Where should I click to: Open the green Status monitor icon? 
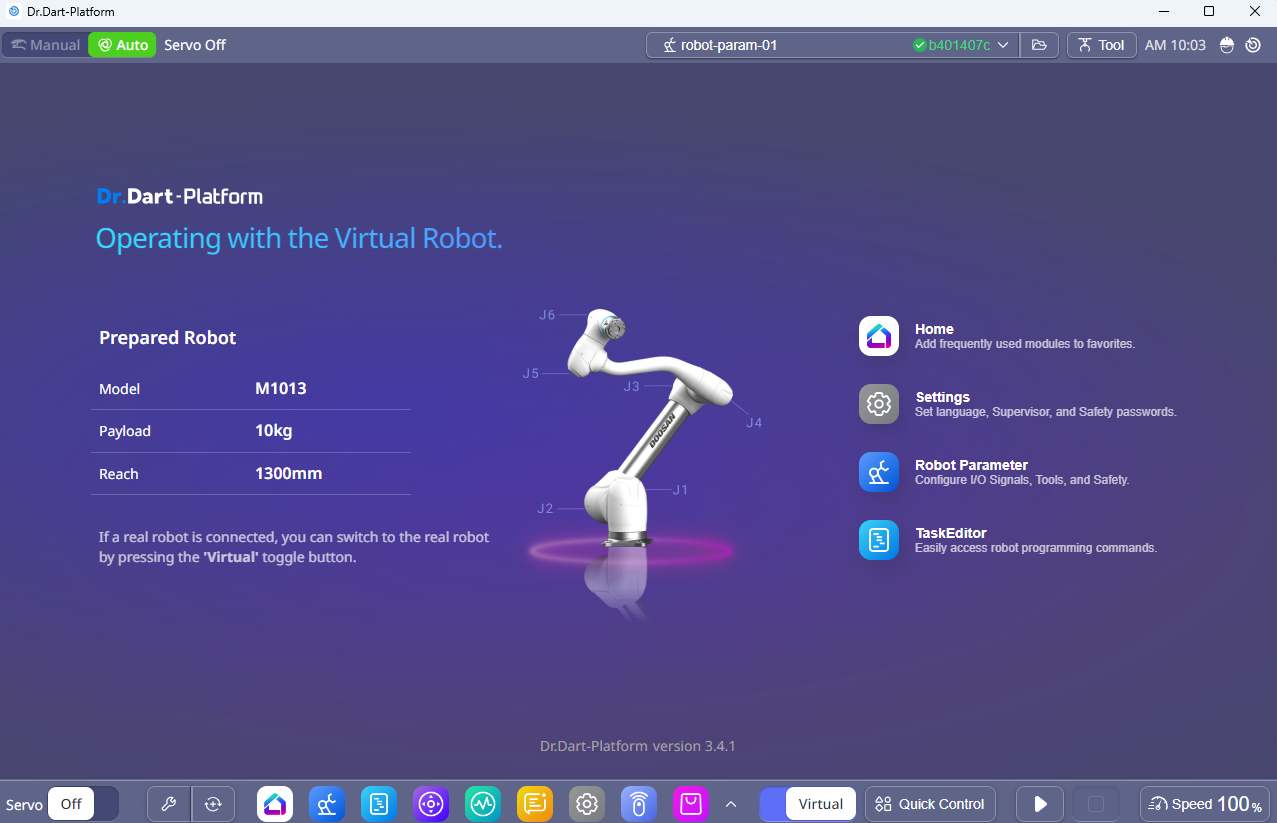pyautogui.click(x=483, y=804)
